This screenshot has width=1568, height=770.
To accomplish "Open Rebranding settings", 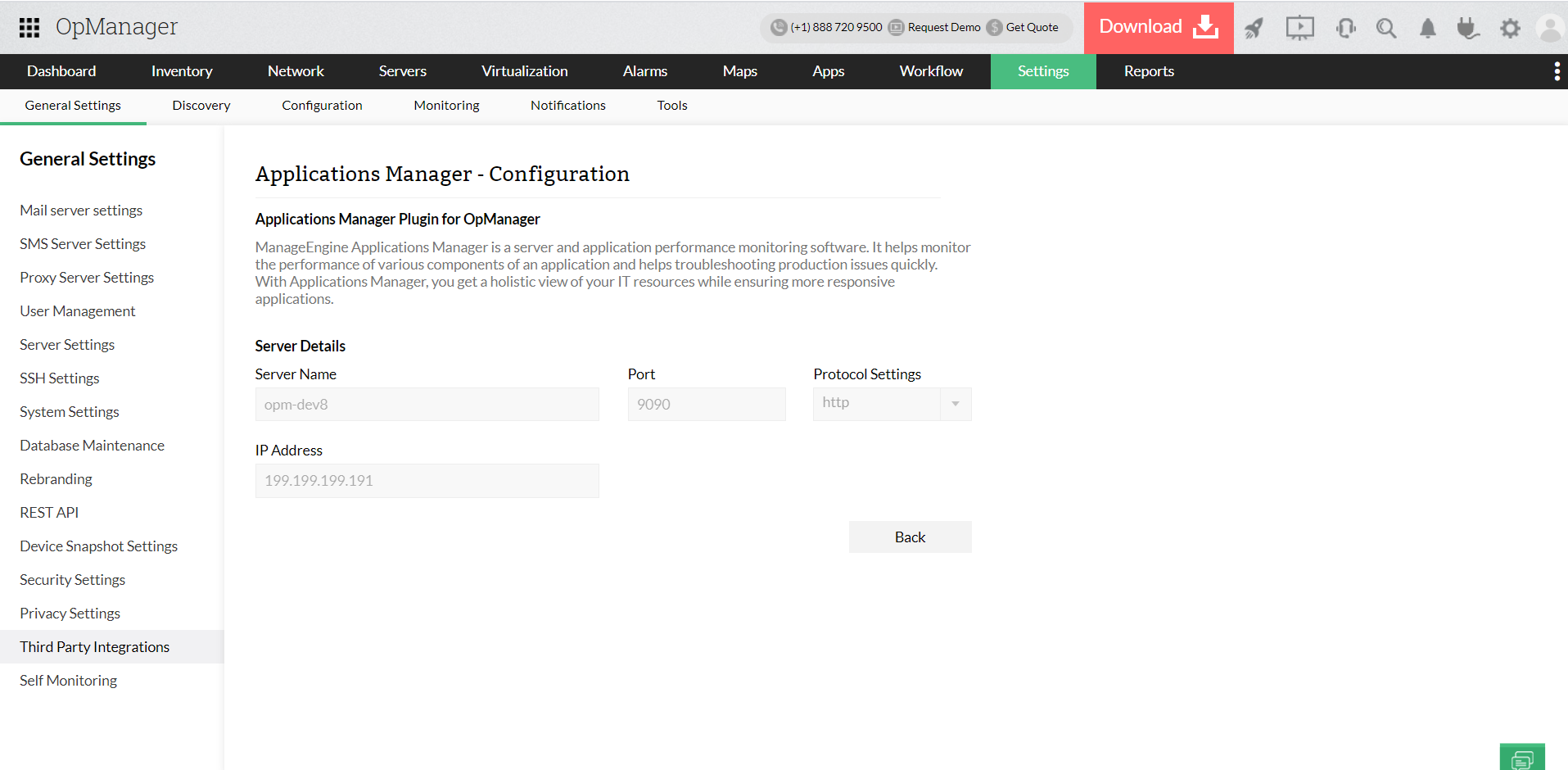I will click(x=56, y=479).
